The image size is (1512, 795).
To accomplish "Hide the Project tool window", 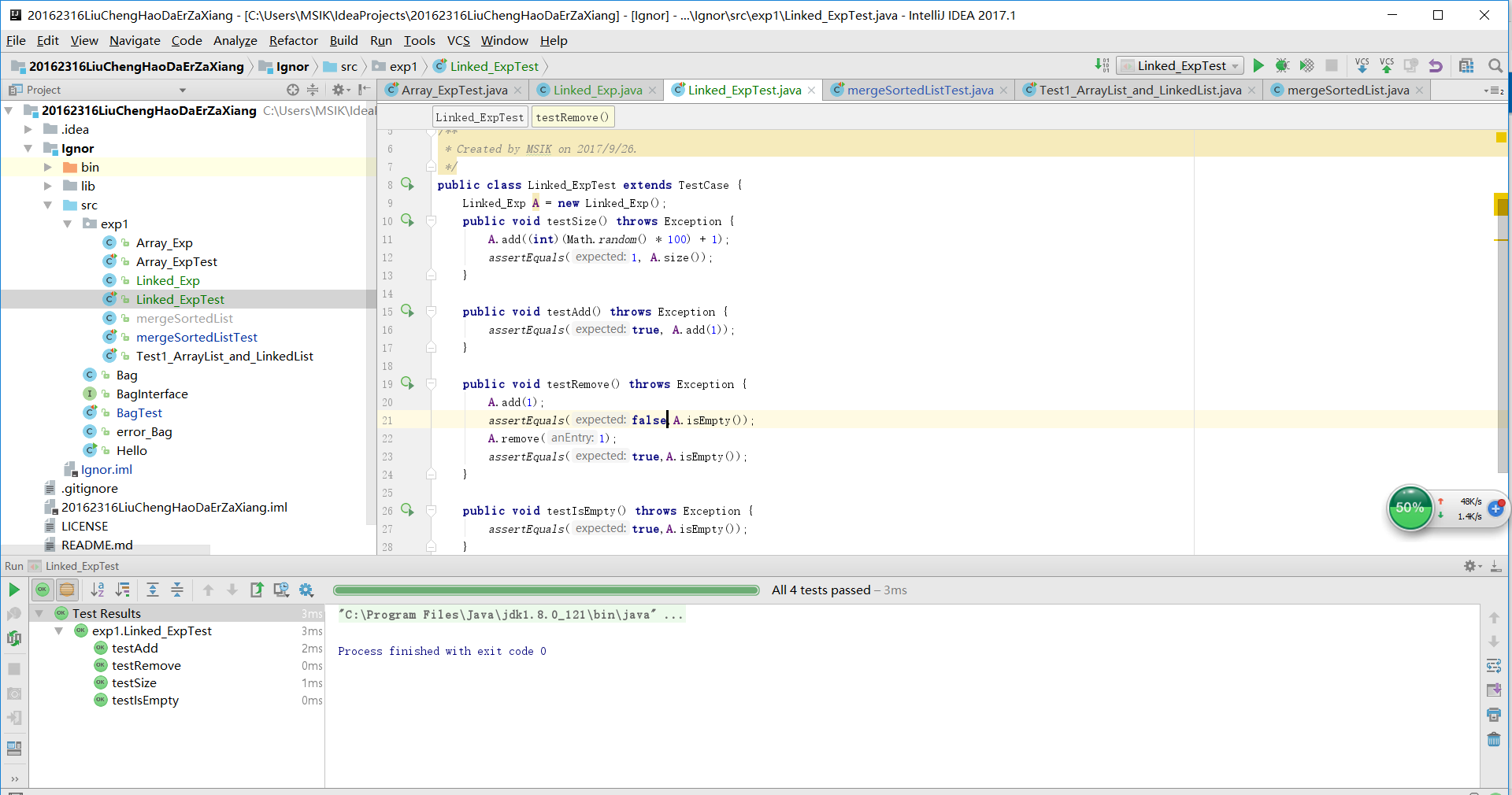I will (363, 90).
